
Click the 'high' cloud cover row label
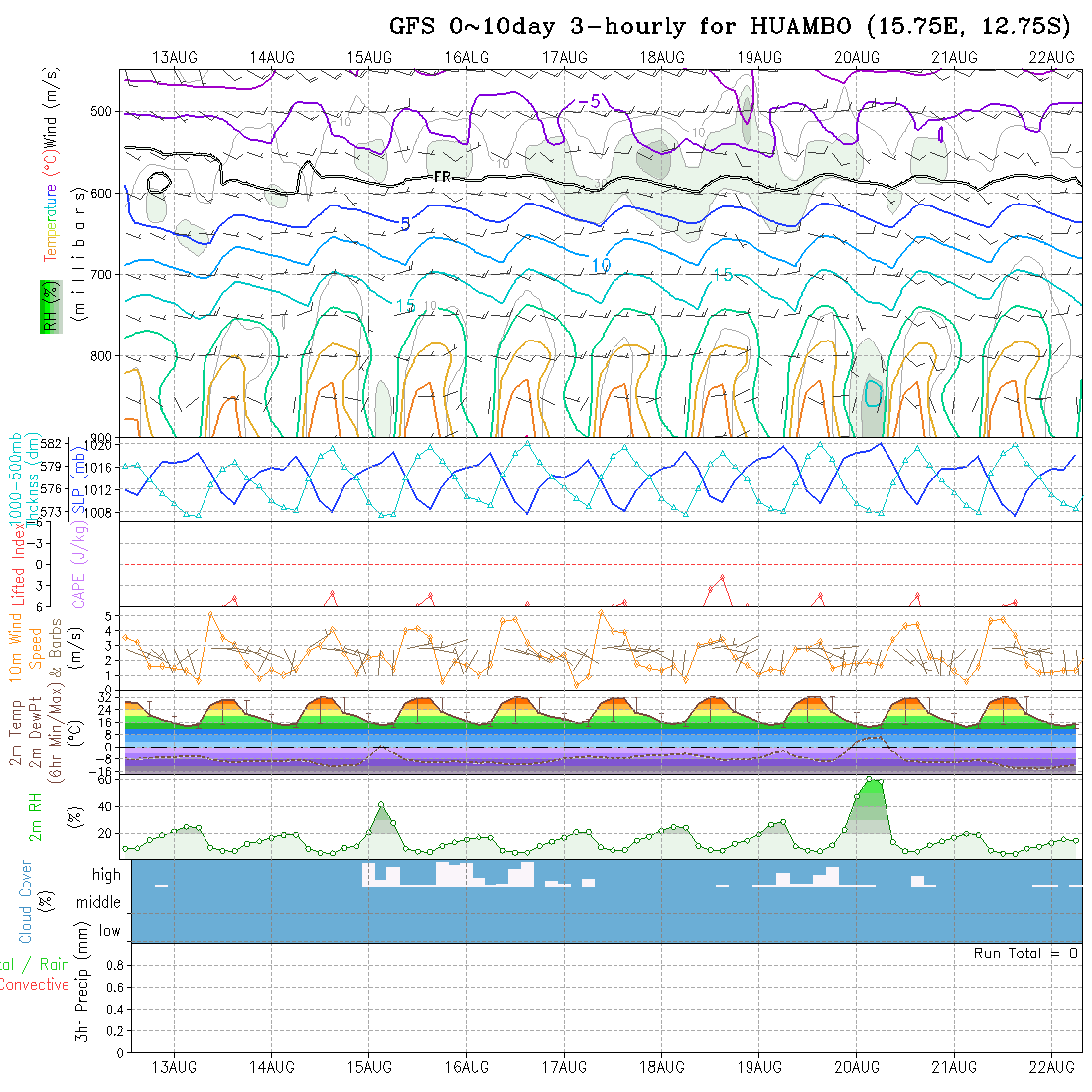click(106, 875)
